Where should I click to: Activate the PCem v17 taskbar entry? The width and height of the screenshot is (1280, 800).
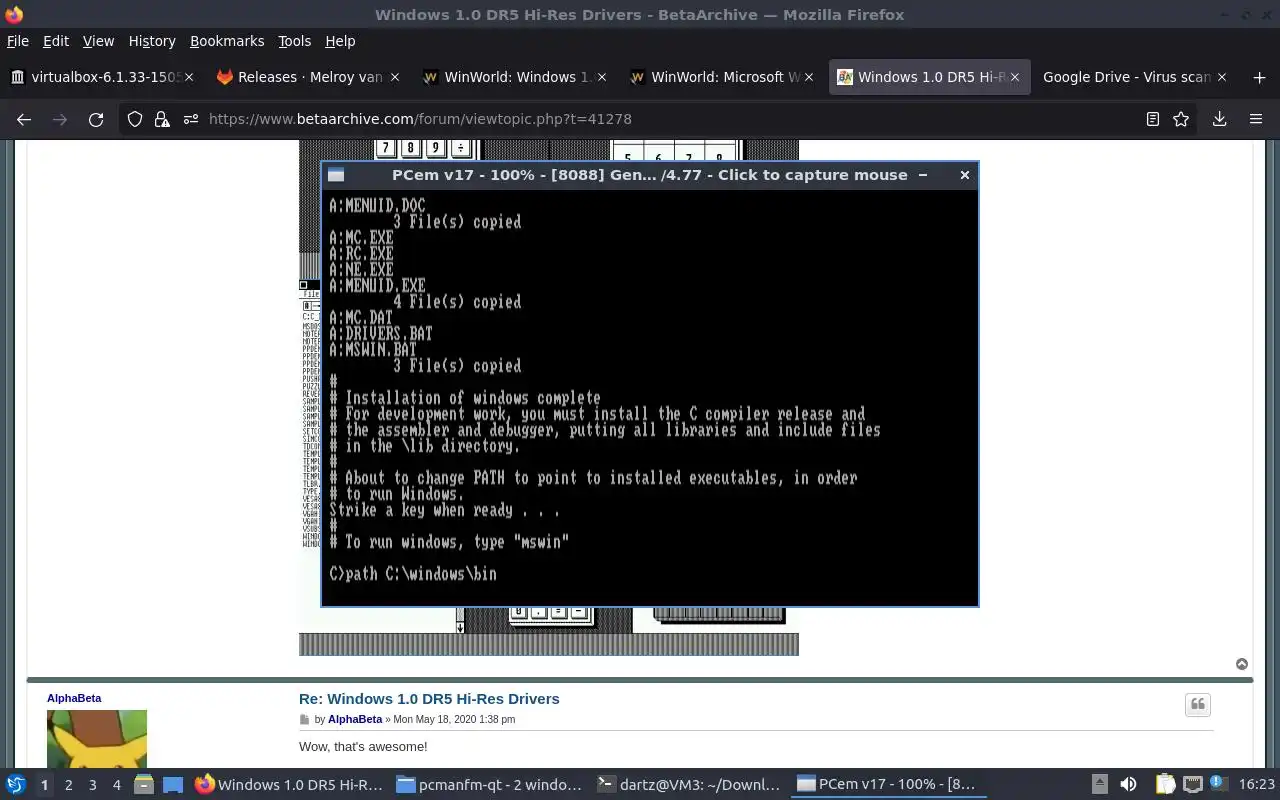pyautogui.click(x=891, y=785)
